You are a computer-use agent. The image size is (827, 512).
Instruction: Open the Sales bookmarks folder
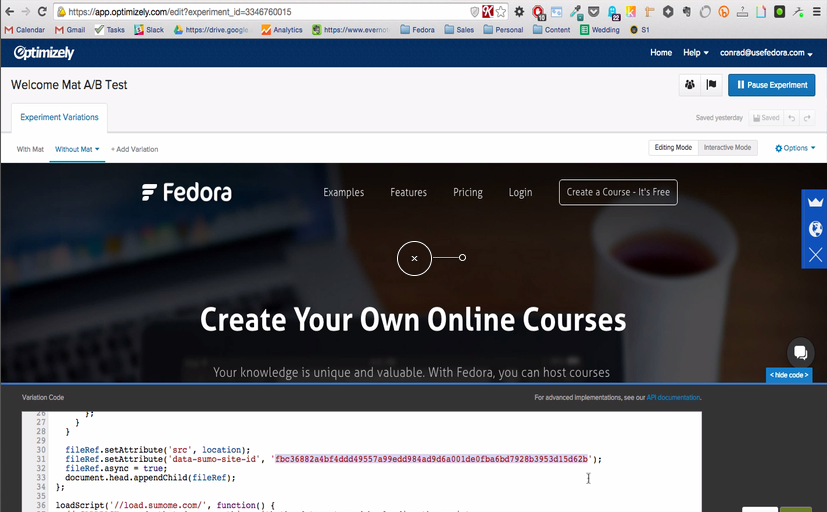(x=459, y=30)
